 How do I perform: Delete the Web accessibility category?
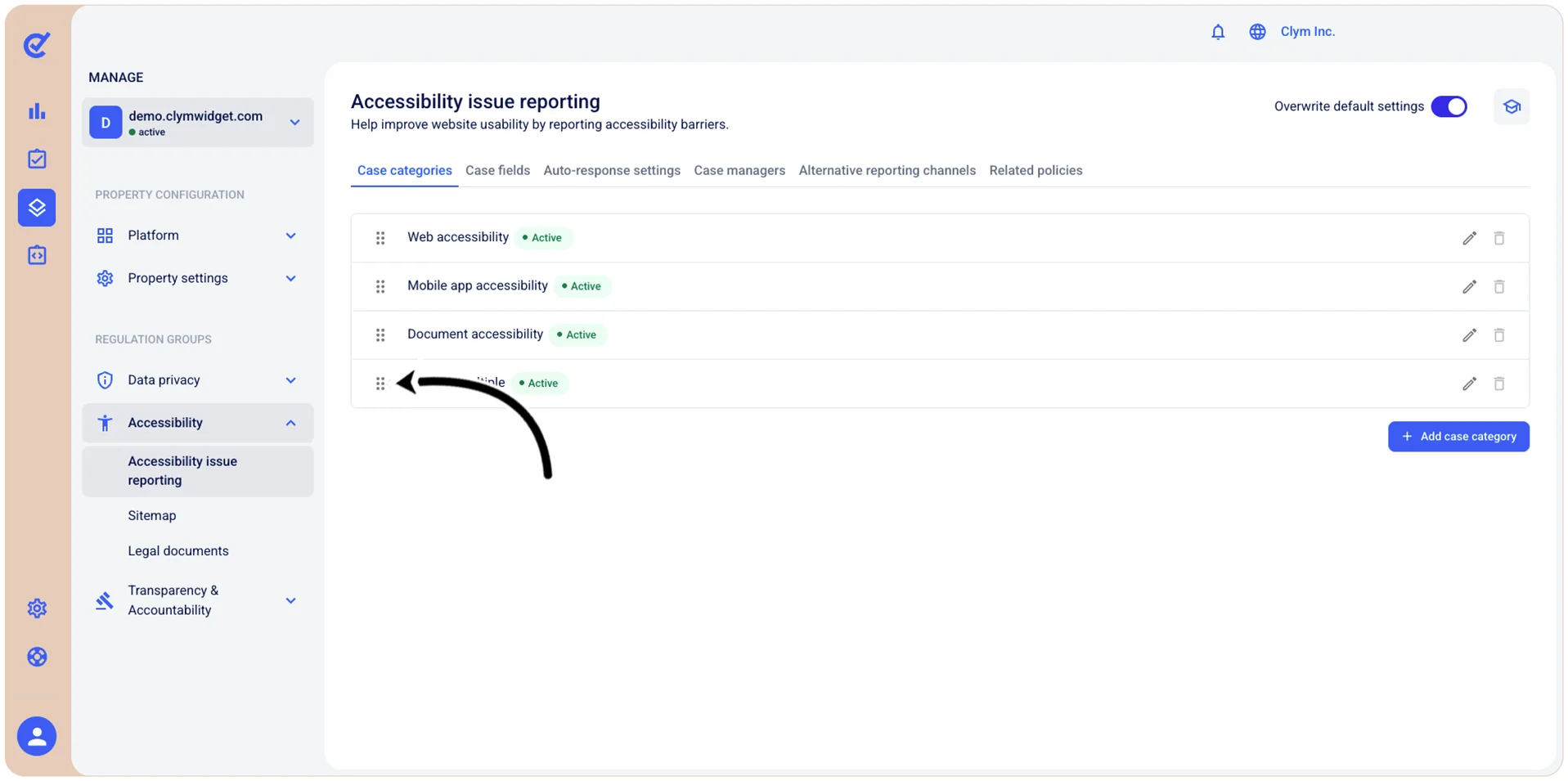tap(1499, 238)
